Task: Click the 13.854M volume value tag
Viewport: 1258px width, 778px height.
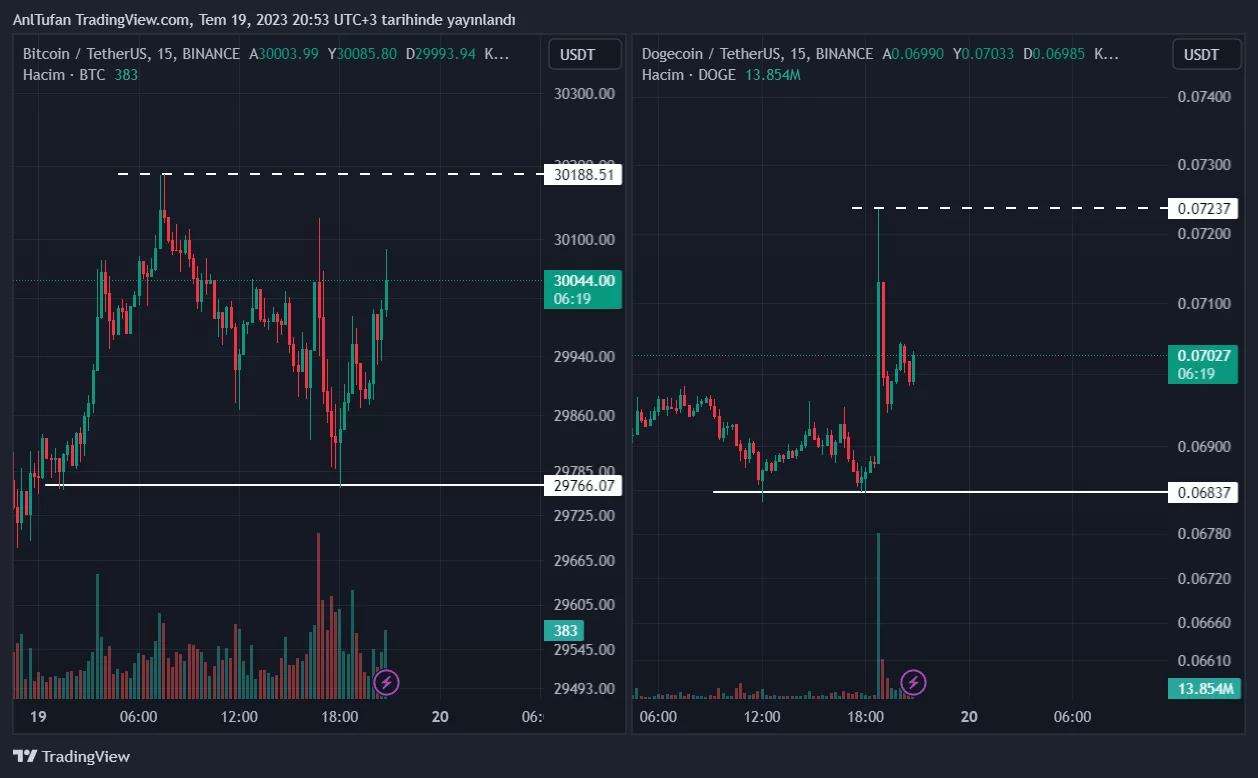Action: pos(1204,688)
